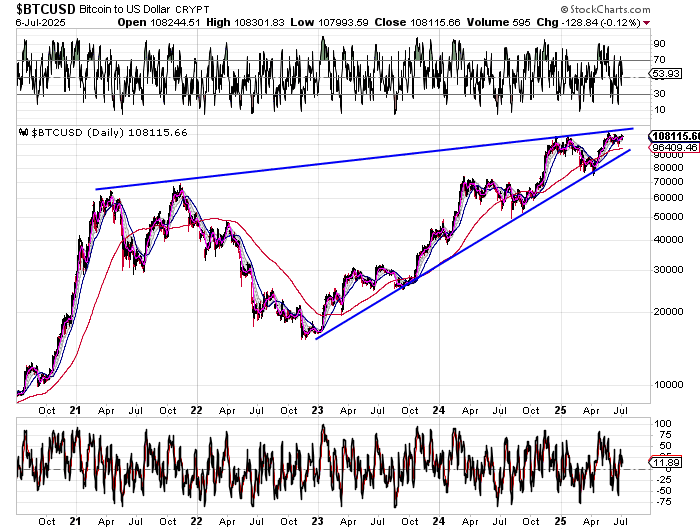Click the current price tag 108115.66
The width and height of the screenshot is (700, 530).
(673, 135)
